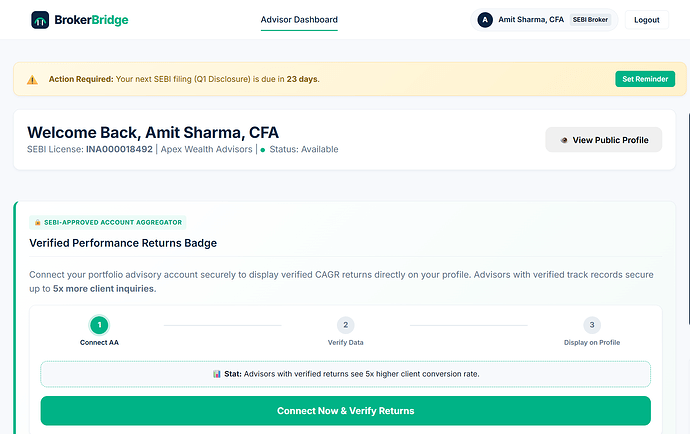Click the BrokerBridge brand name text

click(91, 20)
